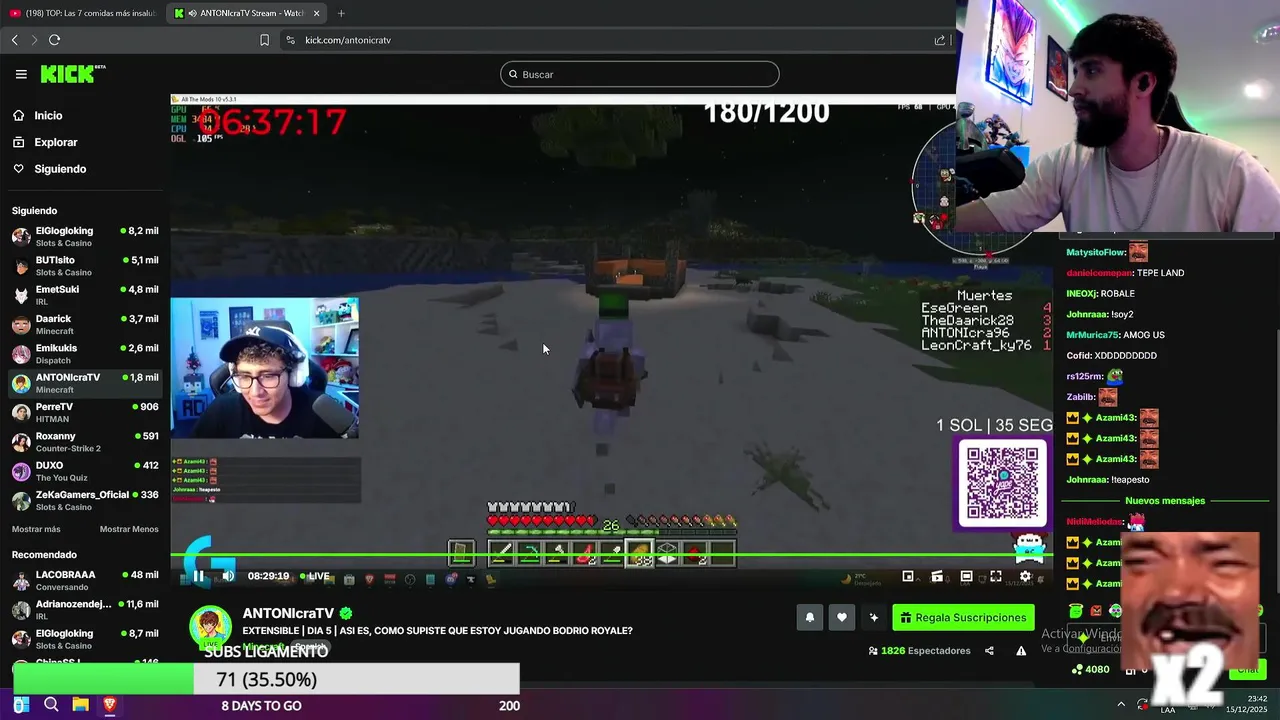Show hidden system tray icons

point(1121,705)
